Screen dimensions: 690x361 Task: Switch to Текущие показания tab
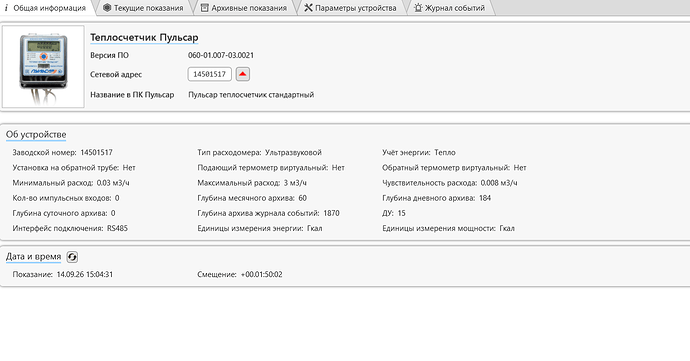click(x=143, y=8)
